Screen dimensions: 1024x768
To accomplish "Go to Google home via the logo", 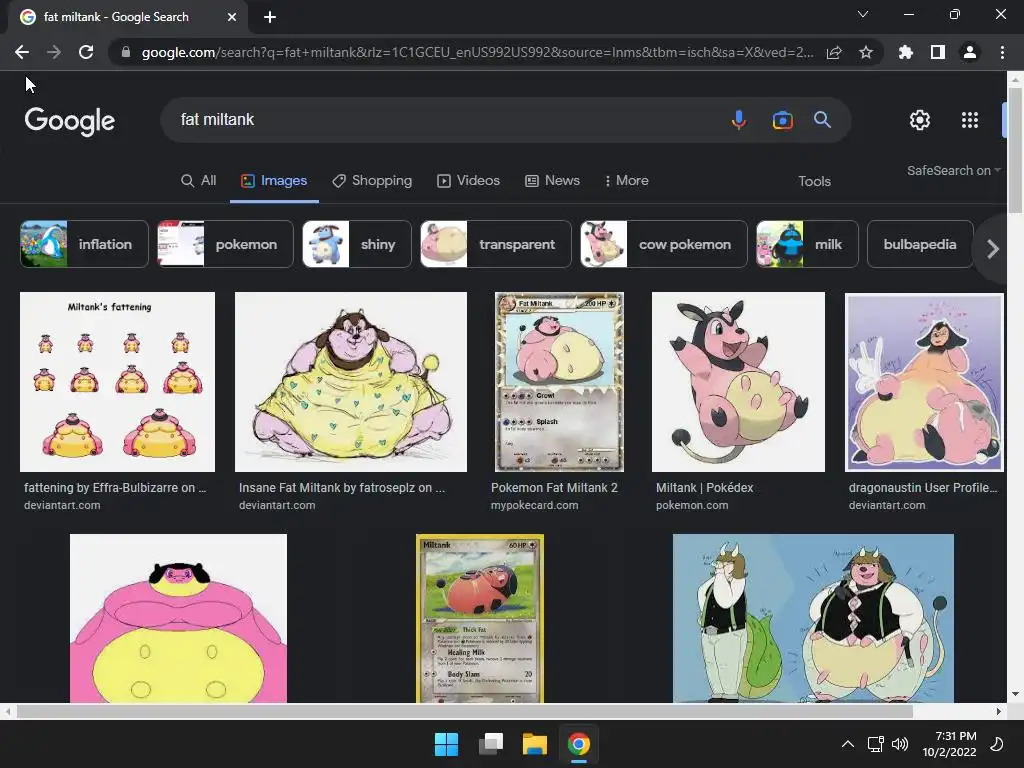I will pyautogui.click(x=70, y=121).
